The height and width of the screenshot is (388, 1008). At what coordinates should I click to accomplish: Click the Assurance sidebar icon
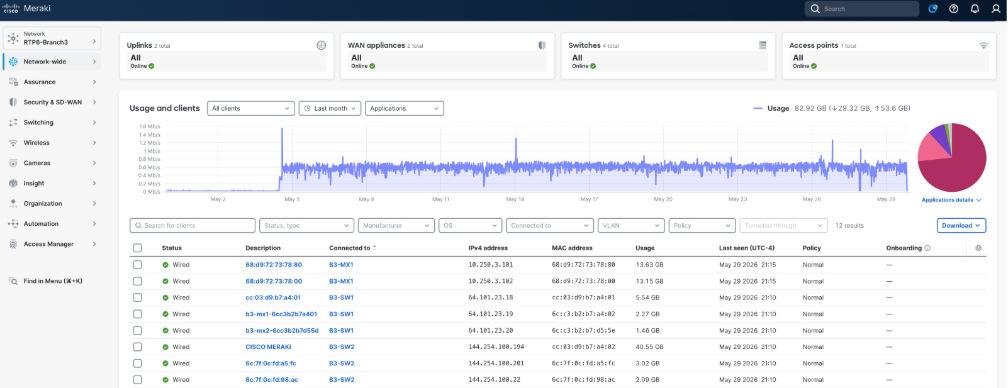pos(13,82)
